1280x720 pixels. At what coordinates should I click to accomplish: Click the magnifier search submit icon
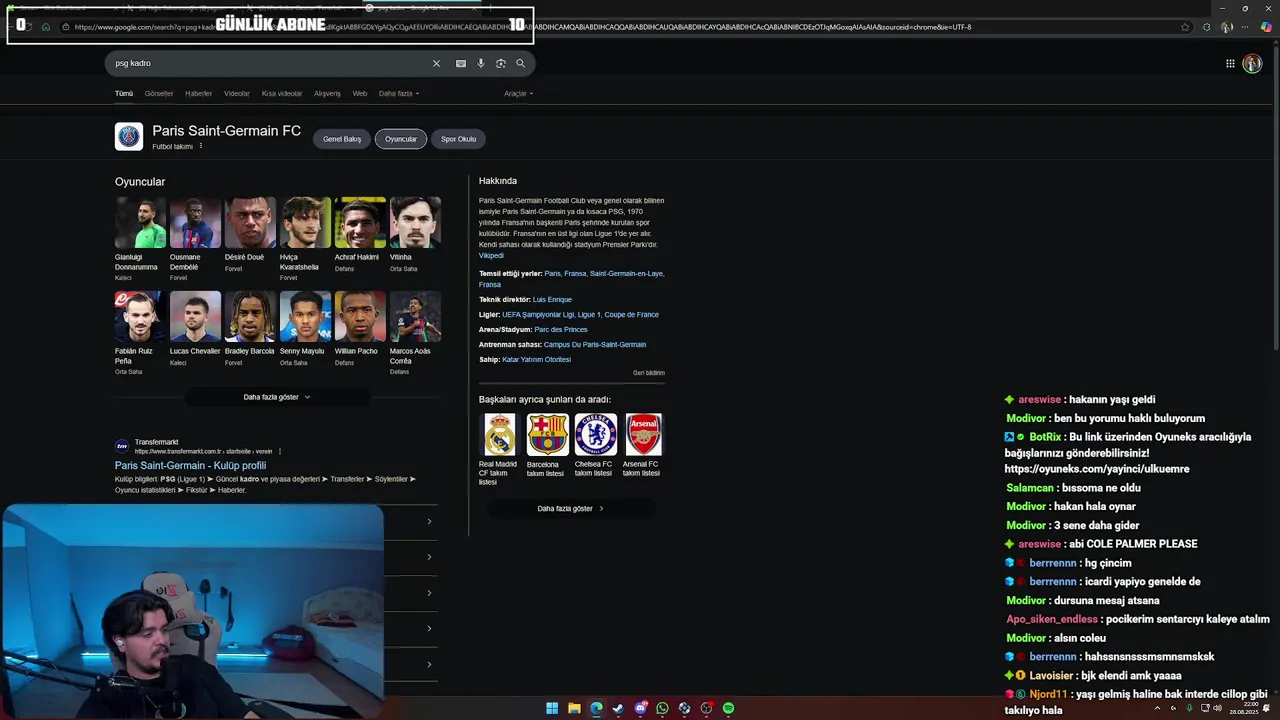(520, 63)
